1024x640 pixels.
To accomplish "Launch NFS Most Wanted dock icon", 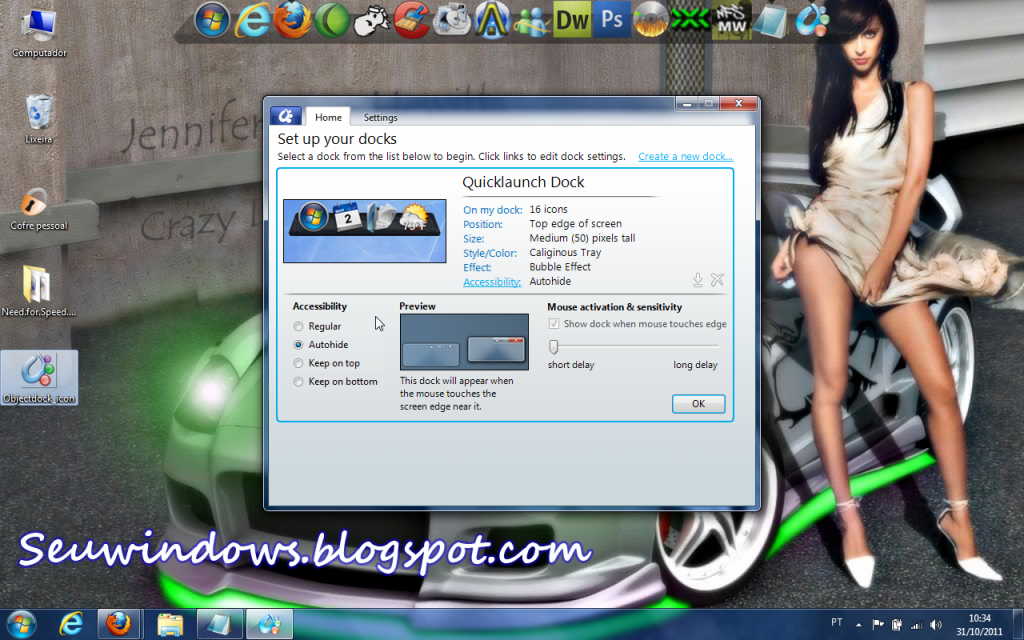I will pos(731,19).
